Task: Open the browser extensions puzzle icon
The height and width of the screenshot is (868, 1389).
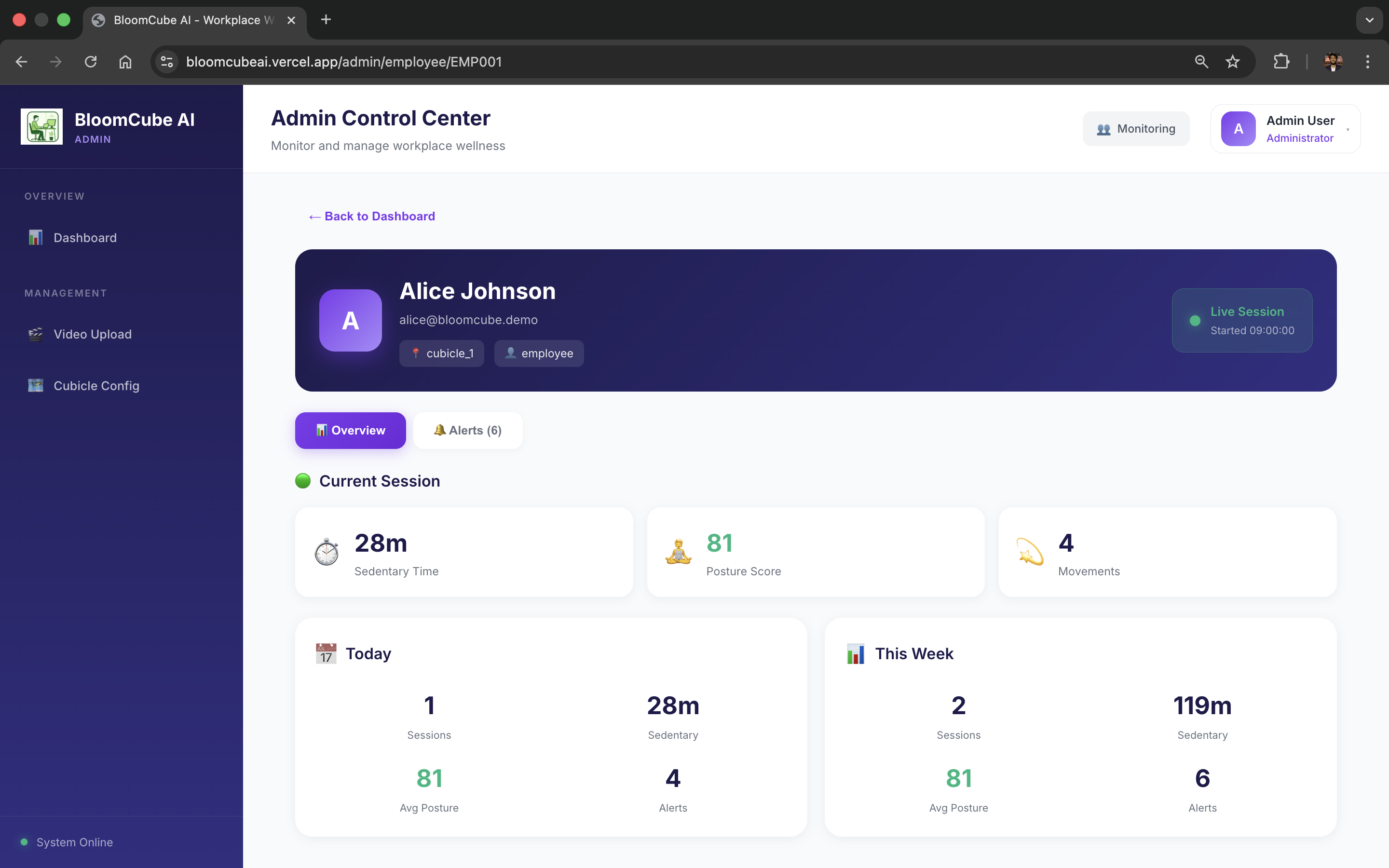Action: coord(1281,62)
